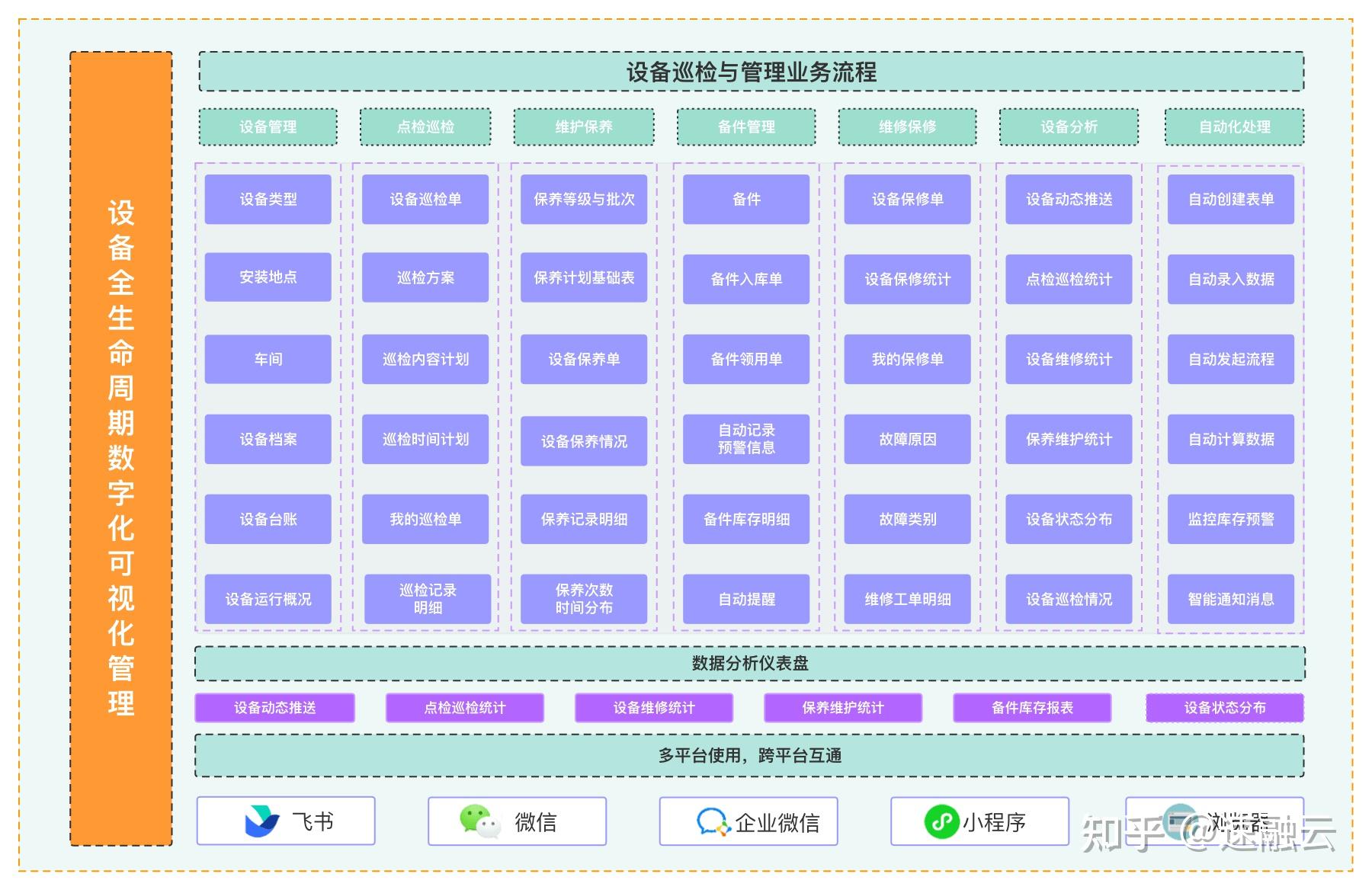Image resolution: width=1372 pixels, height=890 pixels.
Task: Open the 安装地点 module
Action: click(x=268, y=277)
